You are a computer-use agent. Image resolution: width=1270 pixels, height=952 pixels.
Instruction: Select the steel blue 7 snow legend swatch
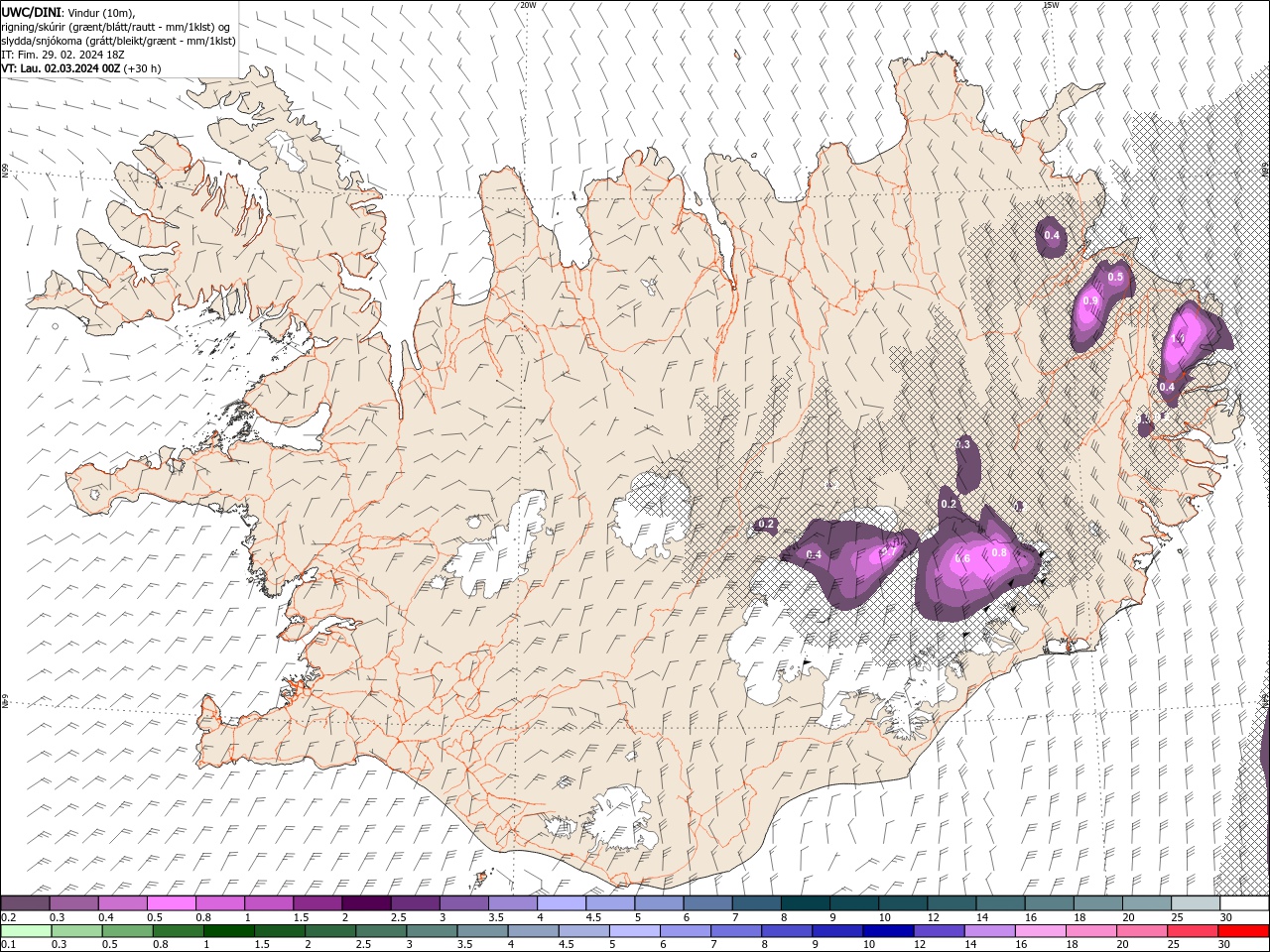click(x=756, y=903)
